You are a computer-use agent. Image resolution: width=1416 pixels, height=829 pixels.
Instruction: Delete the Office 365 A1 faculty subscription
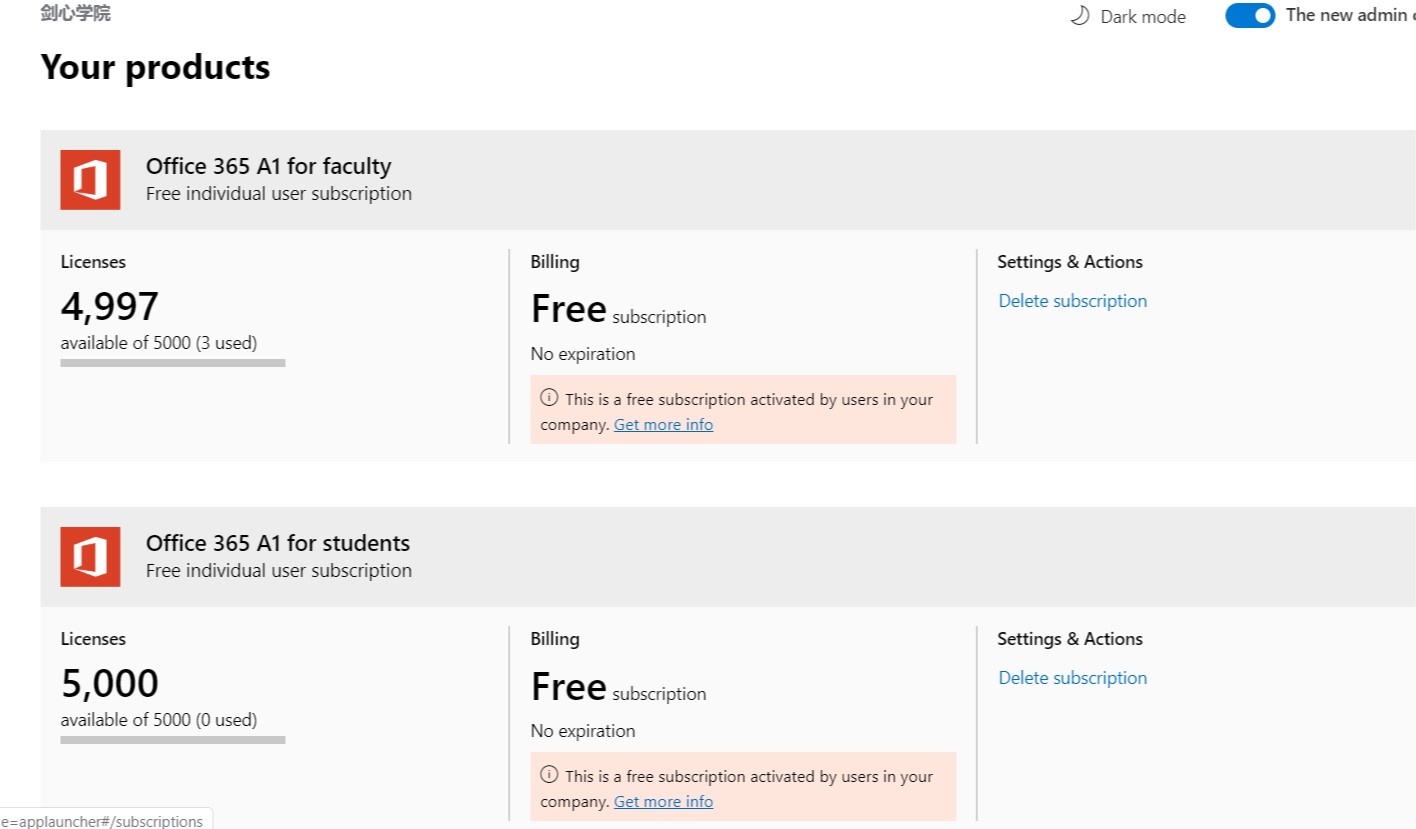[x=1073, y=301]
